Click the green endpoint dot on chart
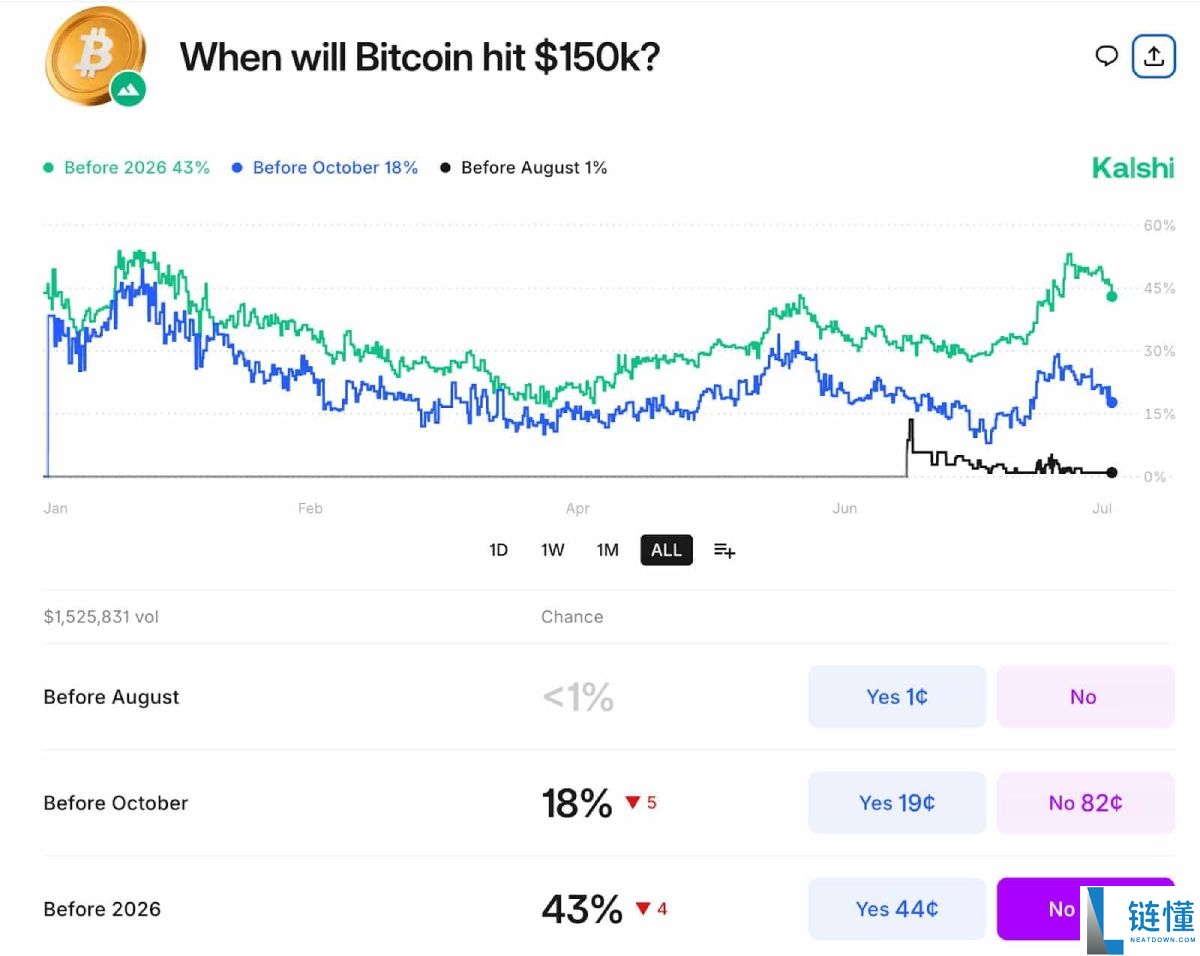This screenshot has width=1200, height=956. 1112,296
